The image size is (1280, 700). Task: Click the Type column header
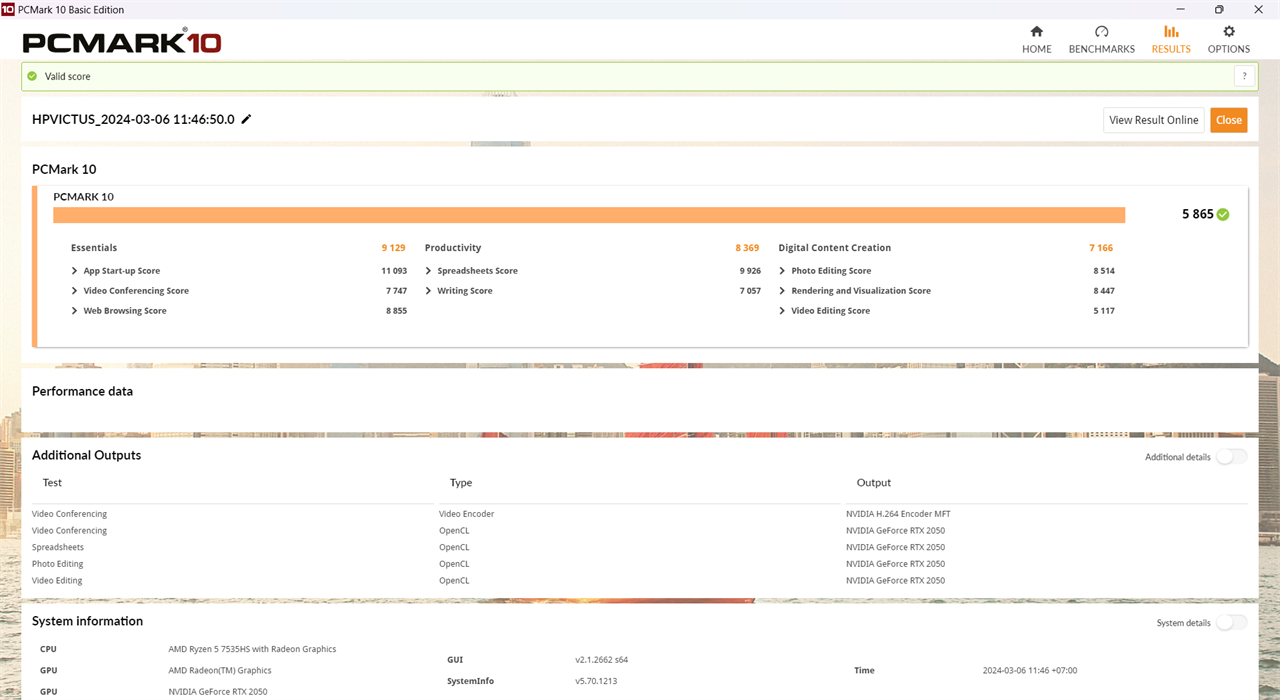coord(461,482)
